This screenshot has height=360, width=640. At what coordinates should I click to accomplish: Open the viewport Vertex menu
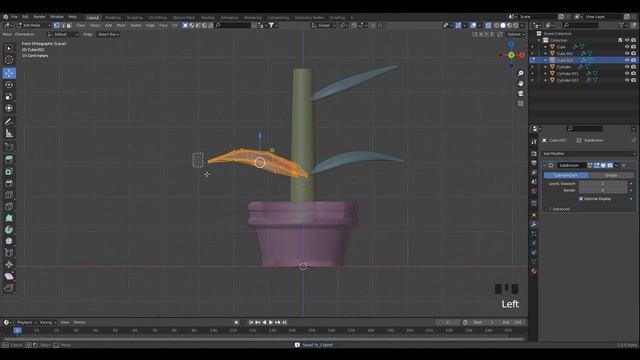pyautogui.click(x=136, y=25)
